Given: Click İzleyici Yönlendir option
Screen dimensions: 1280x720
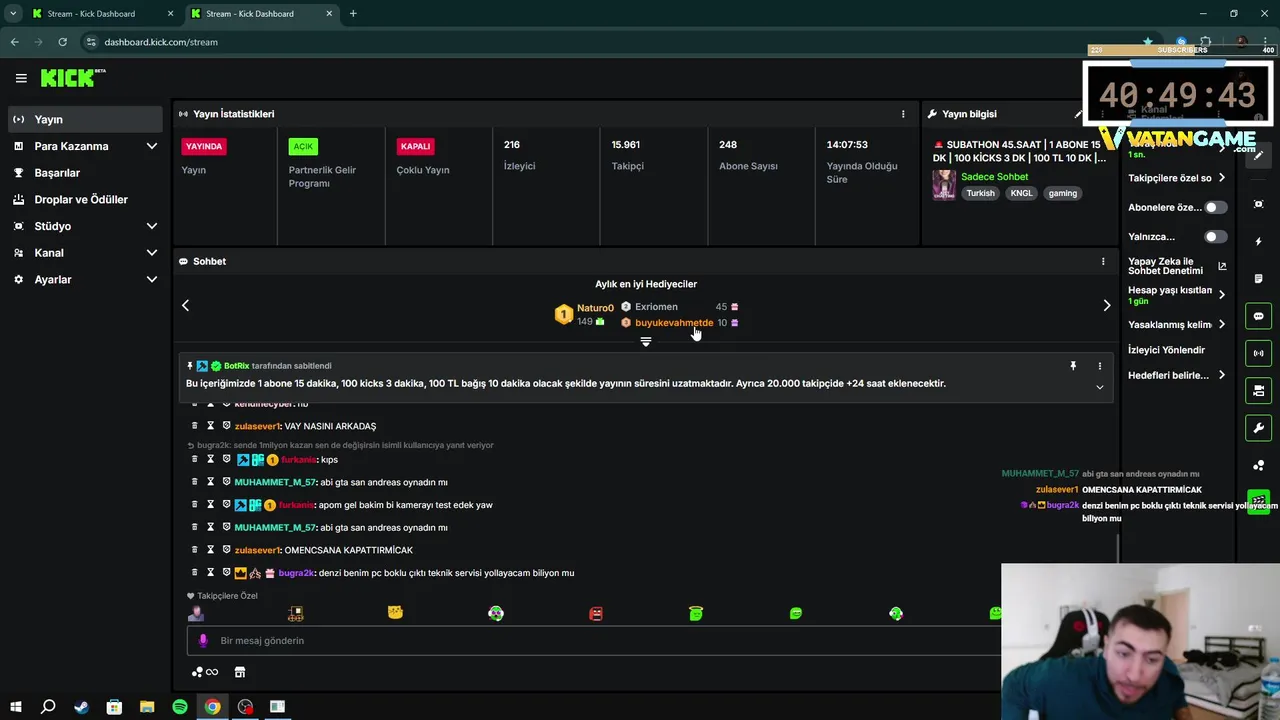Looking at the screenshot, I should [1166, 350].
